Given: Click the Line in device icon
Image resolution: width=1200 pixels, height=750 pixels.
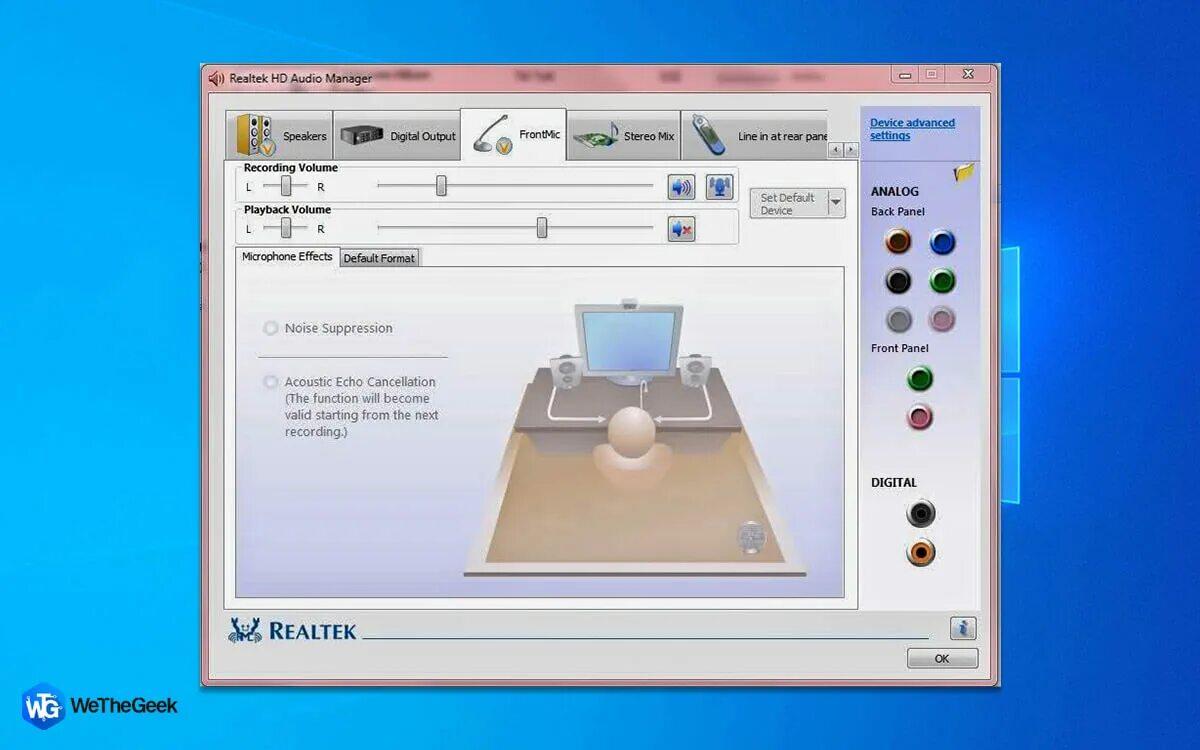Looking at the screenshot, I should [709, 135].
